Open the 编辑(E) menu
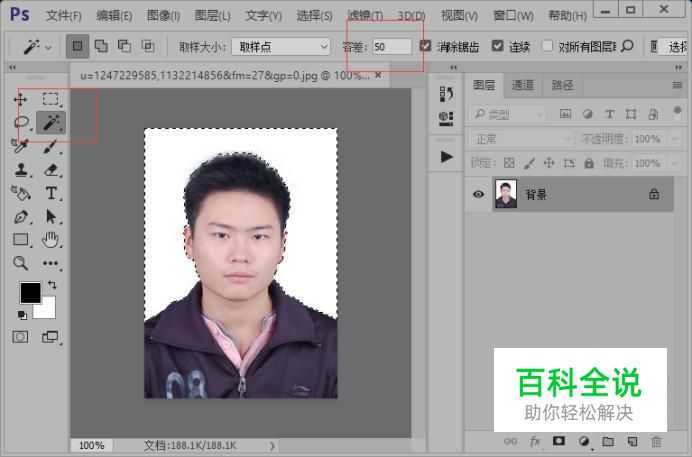Viewport: 692px width, 457px height. 114,16
